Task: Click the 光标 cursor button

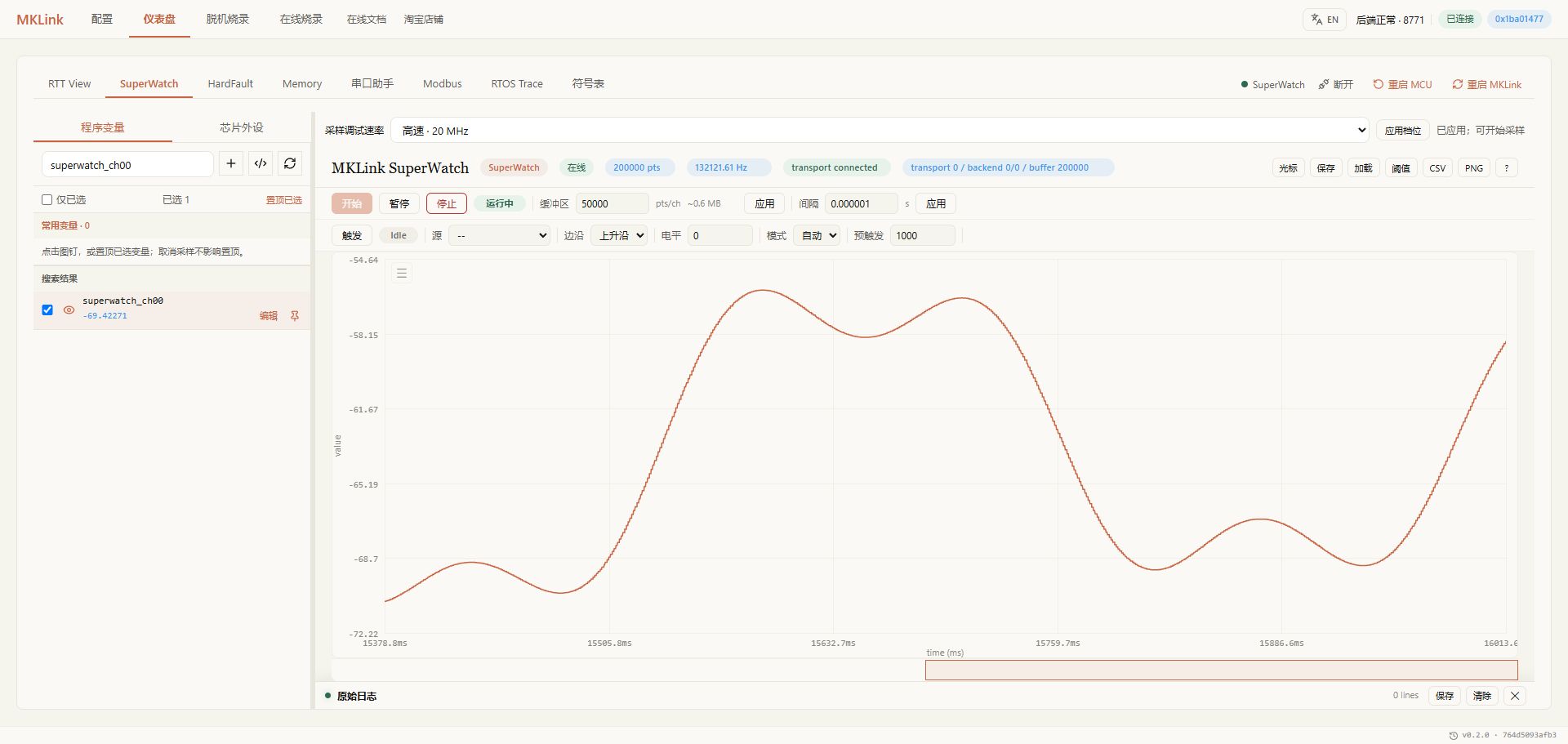Action: point(1288,168)
